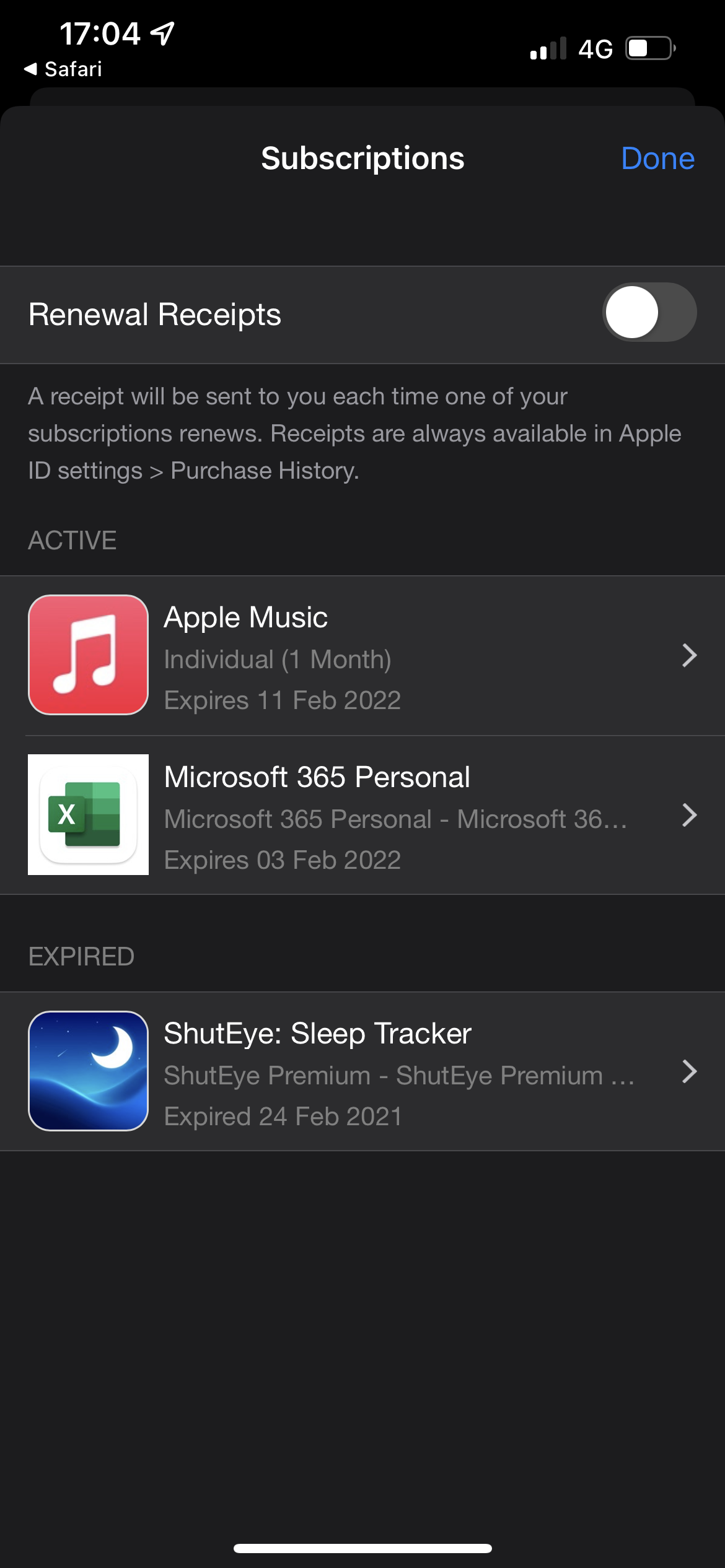
Task: Tap the back arrow next to Safari
Action: (30, 69)
